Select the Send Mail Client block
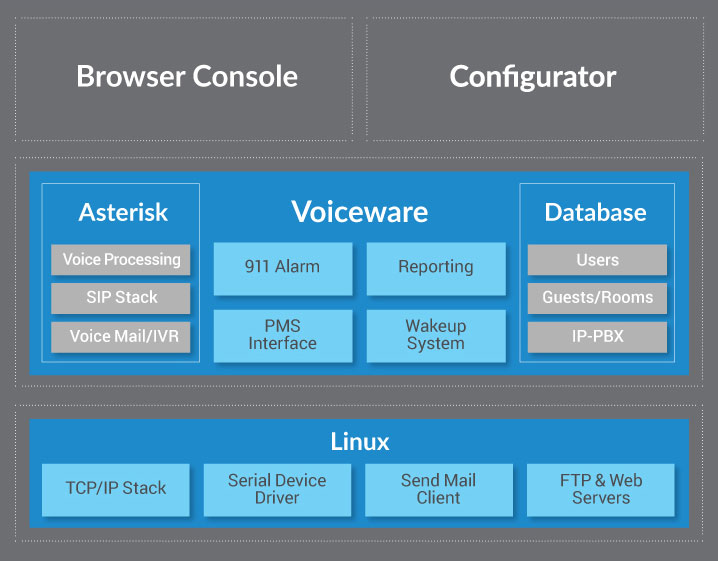This screenshot has width=718, height=561. click(x=439, y=490)
